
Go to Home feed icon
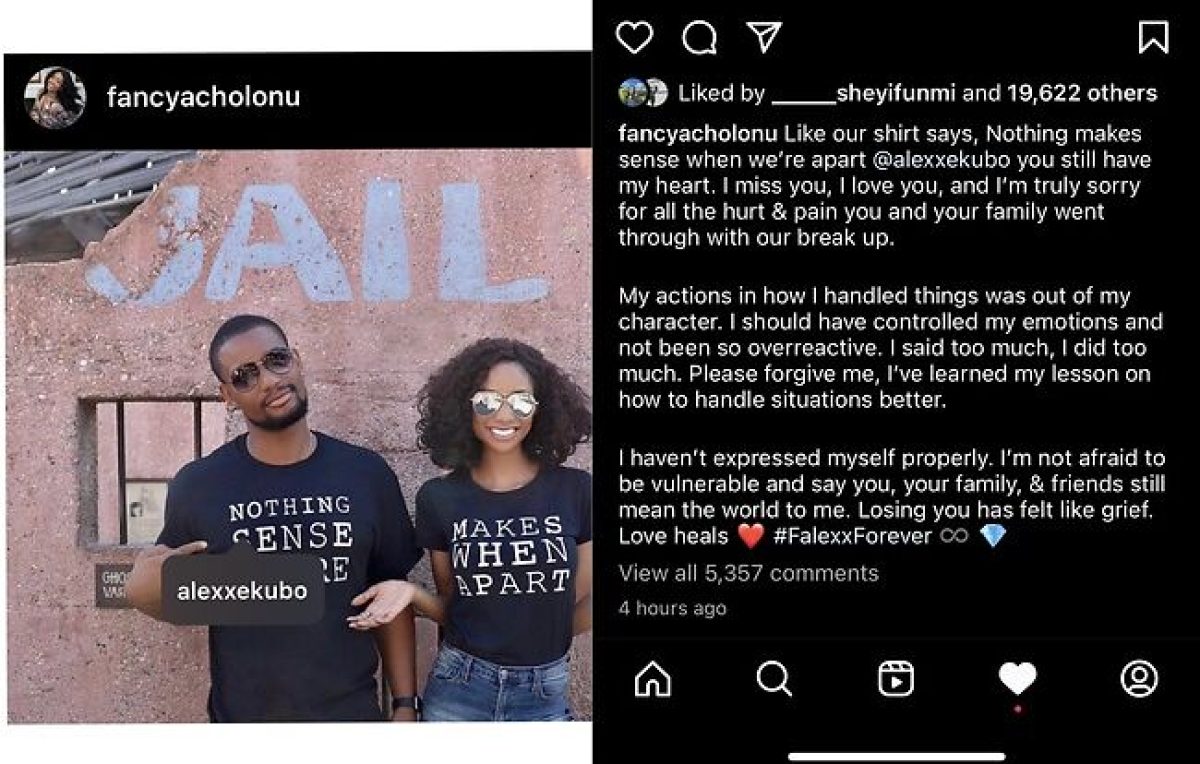tap(653, 679)
